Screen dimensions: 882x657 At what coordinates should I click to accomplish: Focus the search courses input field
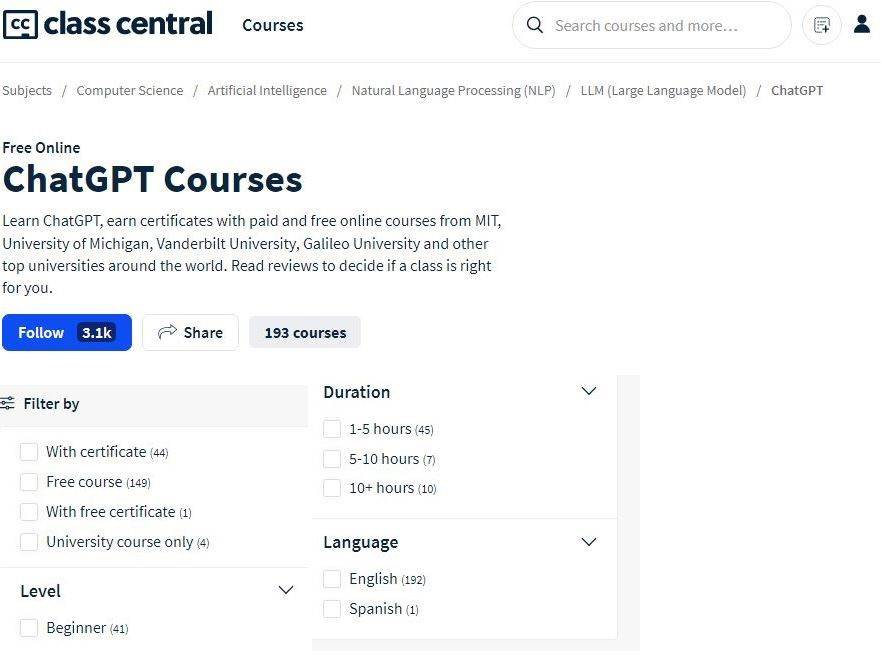[x=660, y=25]
